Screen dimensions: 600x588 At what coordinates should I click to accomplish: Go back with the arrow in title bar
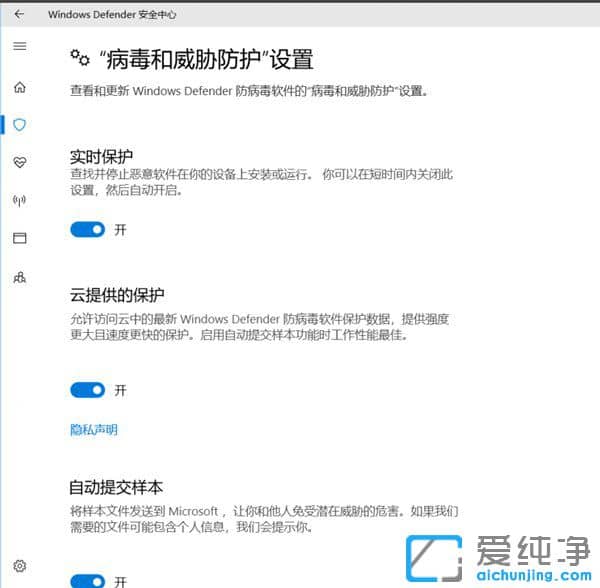point(19,15)
